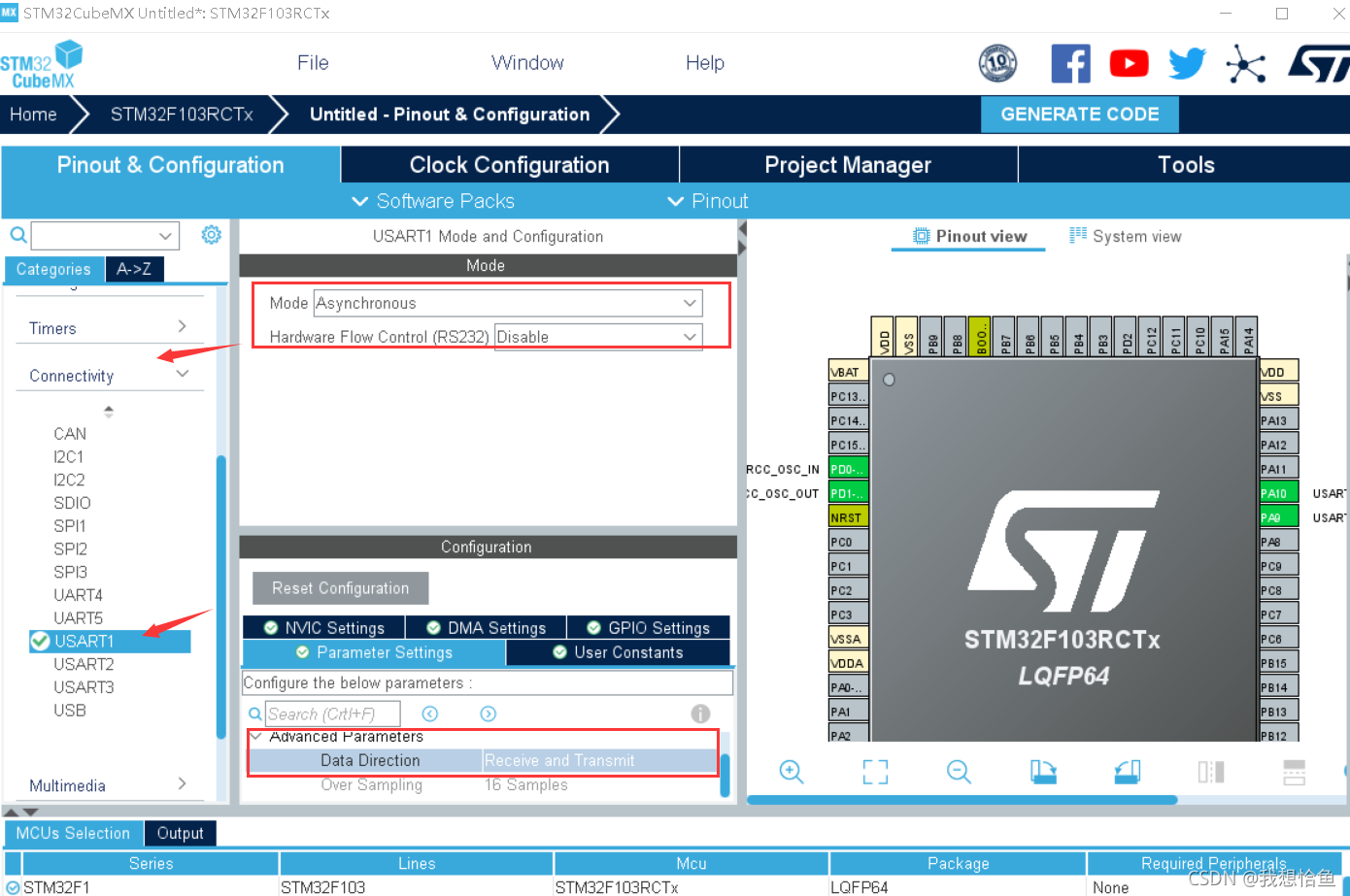Click the NRST pin on the chip
This screenshot has height=896, width=1350.
click(848, 517)
